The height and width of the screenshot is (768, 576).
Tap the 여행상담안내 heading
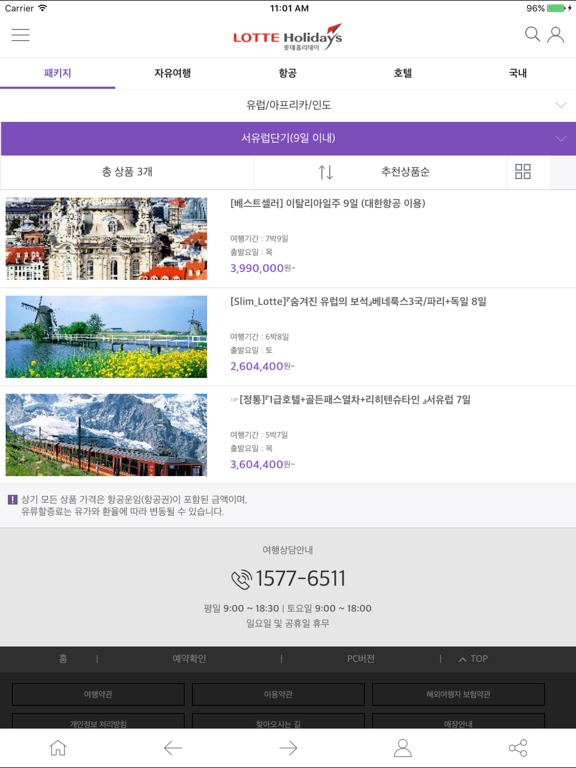[288, 550]
